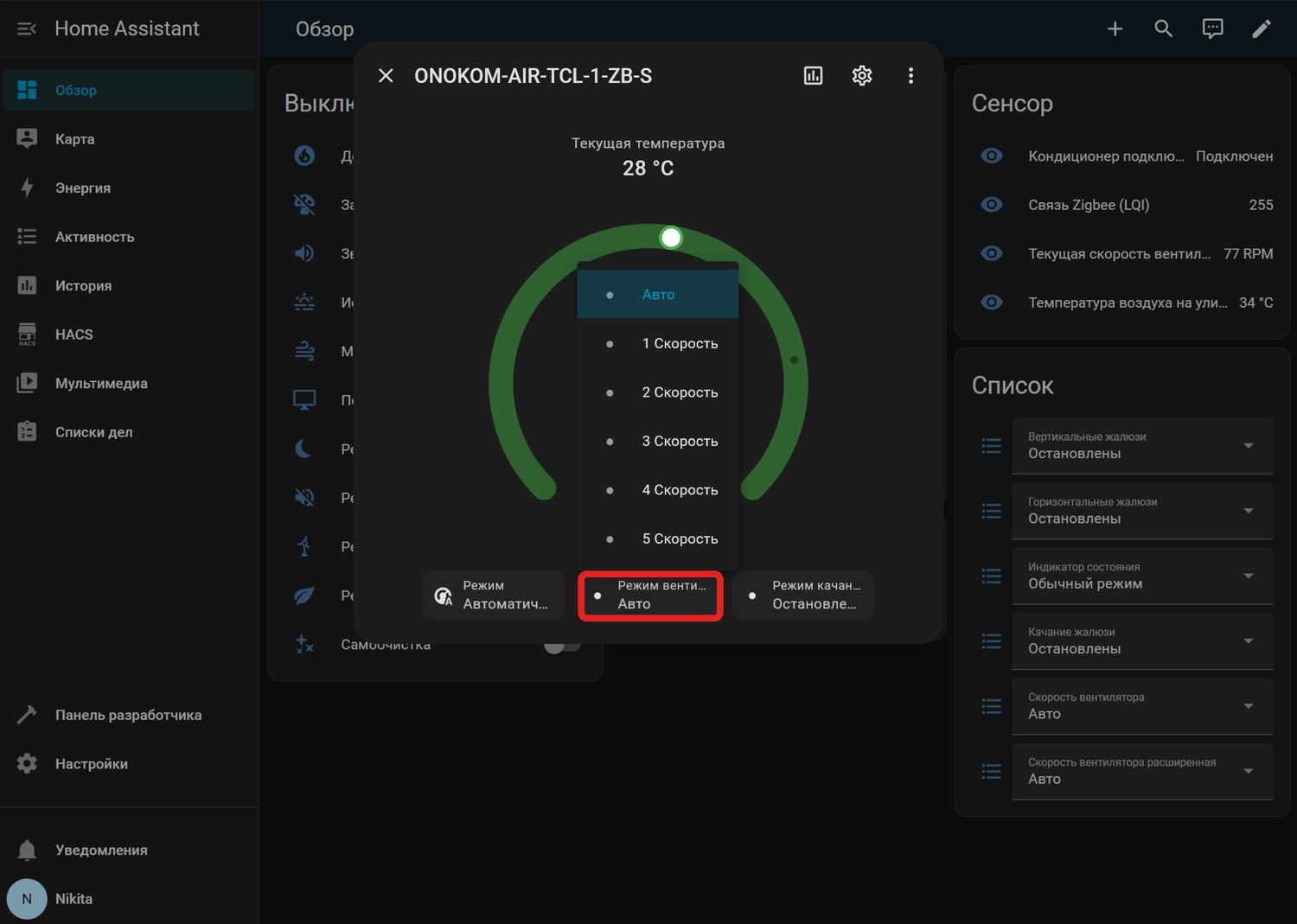The image size is (1297, 924).
Task: Open the Кондиционер подклю... sensor row
Action: pos(1122,156)
